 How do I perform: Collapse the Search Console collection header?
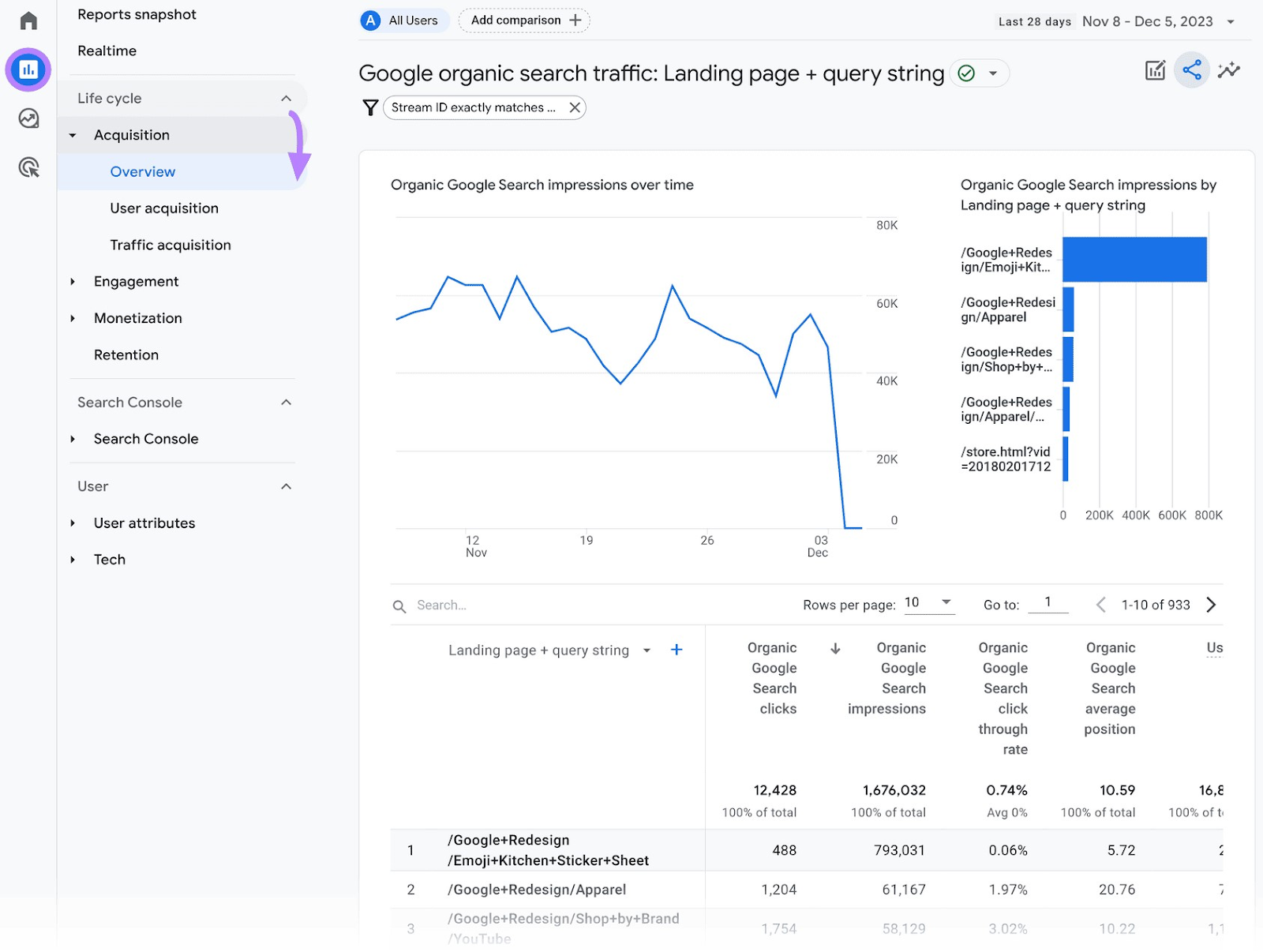[x=286, y=403]
